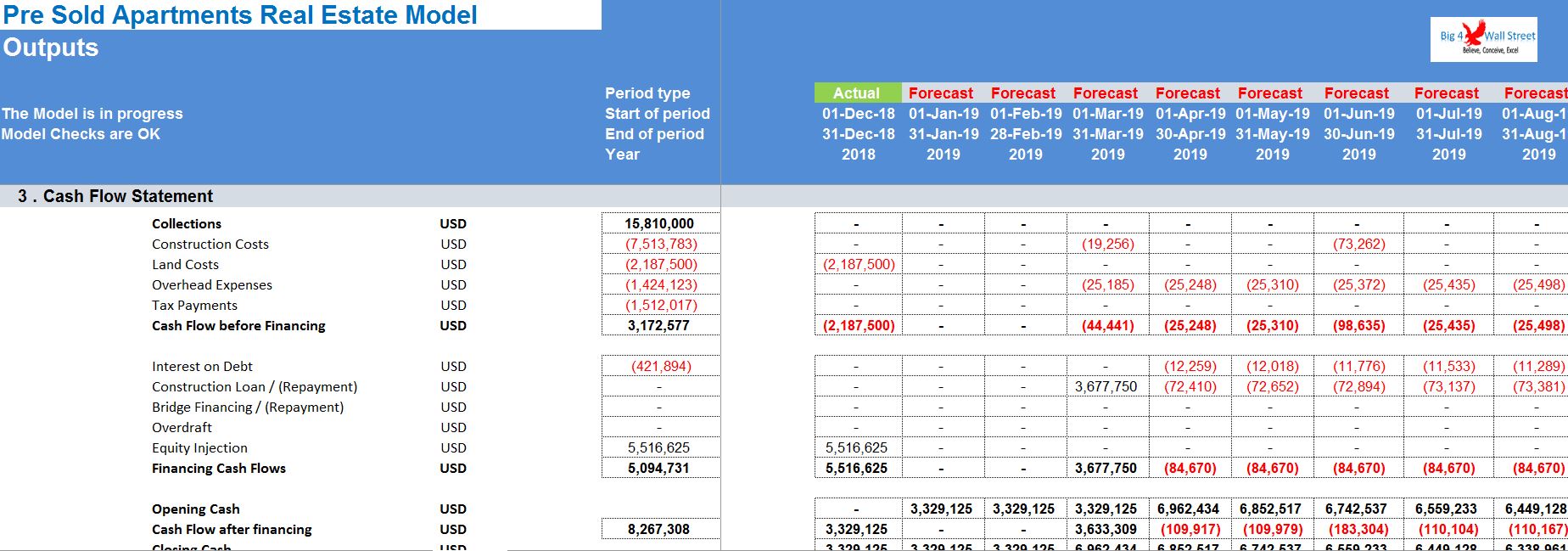
Task: Select Mar-19 Financing Cash Flows cell 3,677,750
Action: 1106,468
